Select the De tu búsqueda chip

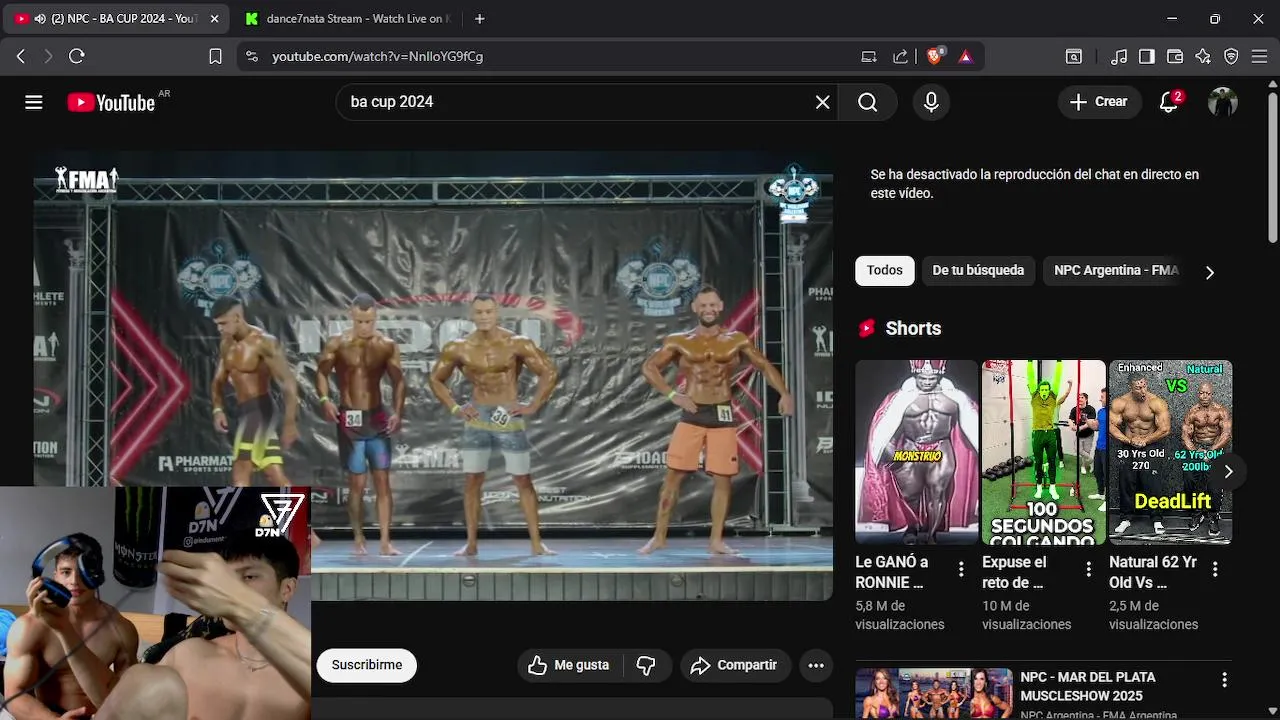tap(978, 271)
